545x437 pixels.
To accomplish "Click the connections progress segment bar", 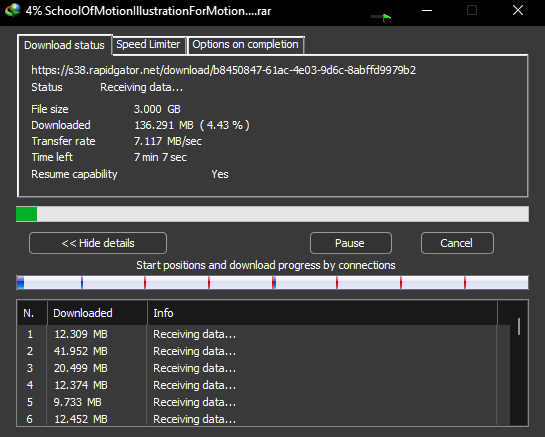I will tap(272, 282).
